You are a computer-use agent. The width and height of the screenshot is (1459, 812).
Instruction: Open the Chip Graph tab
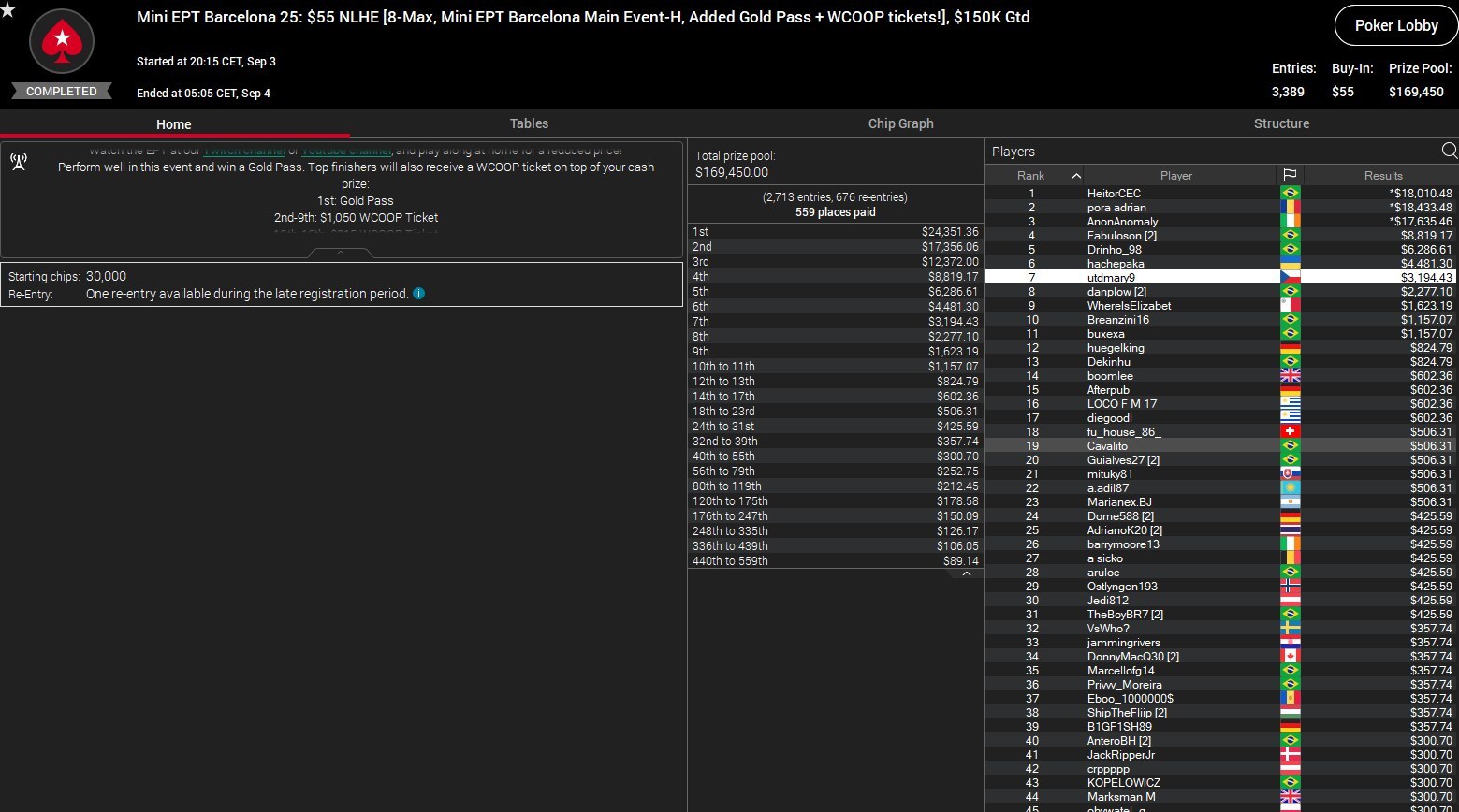coord(900,123)
